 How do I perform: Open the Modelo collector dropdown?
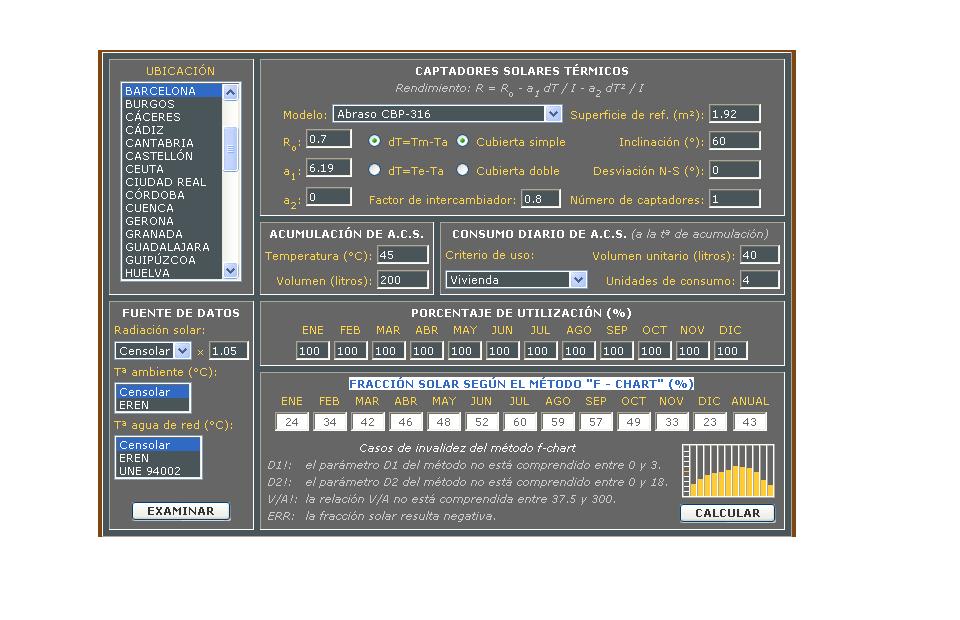[447, 114]
